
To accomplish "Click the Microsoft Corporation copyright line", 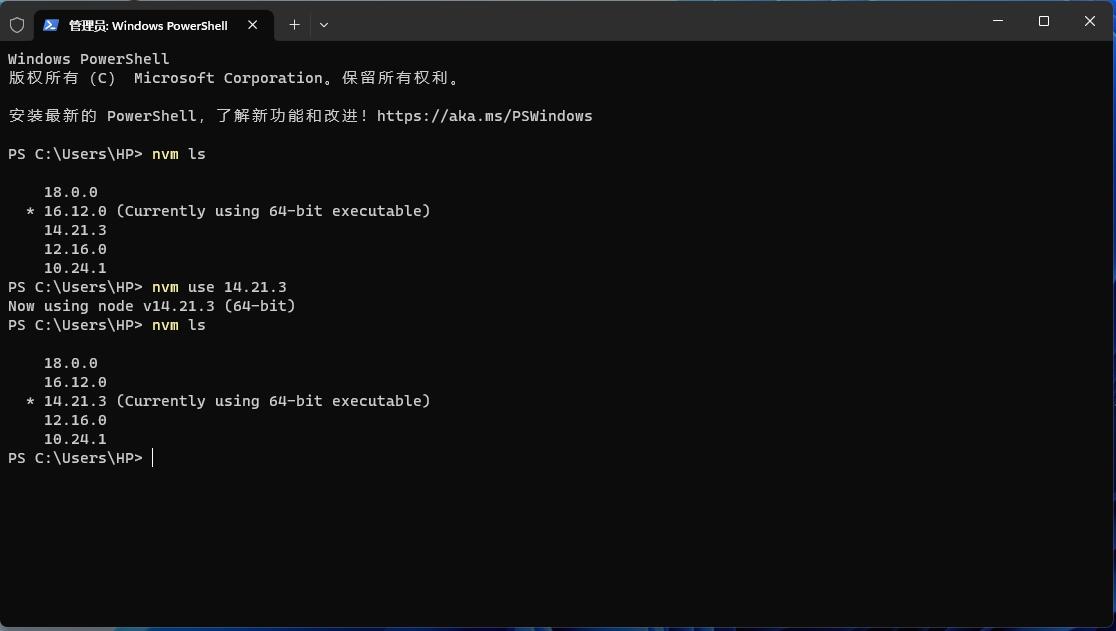I will [x=234, y=78].
